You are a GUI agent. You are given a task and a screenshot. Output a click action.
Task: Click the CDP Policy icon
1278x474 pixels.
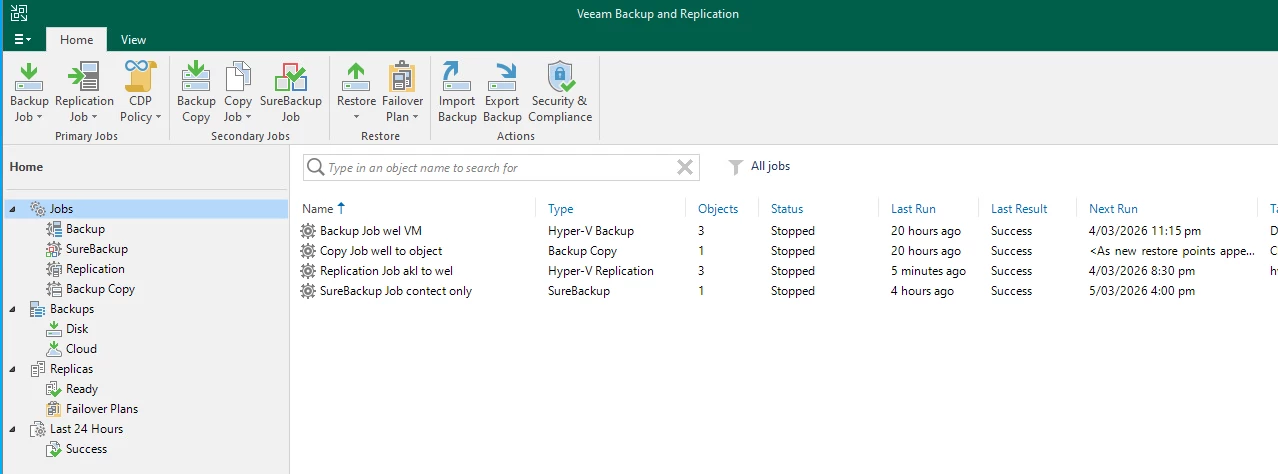coord(141,78)
